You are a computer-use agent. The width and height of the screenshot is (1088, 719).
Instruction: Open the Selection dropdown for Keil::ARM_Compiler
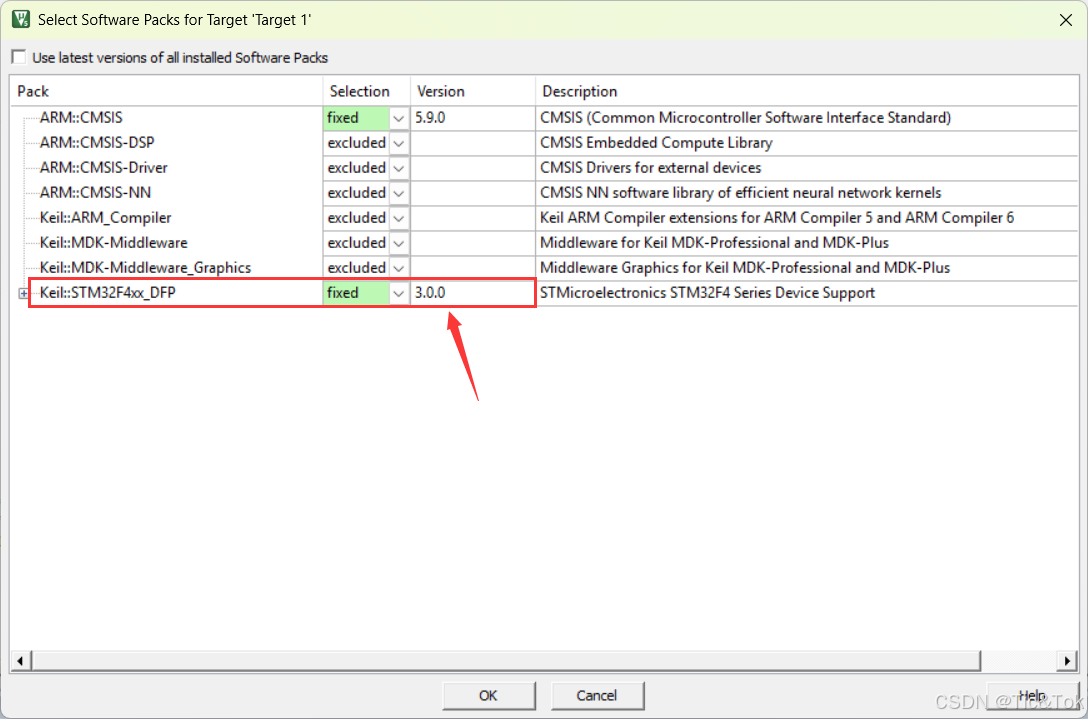[x=398, y=218]
